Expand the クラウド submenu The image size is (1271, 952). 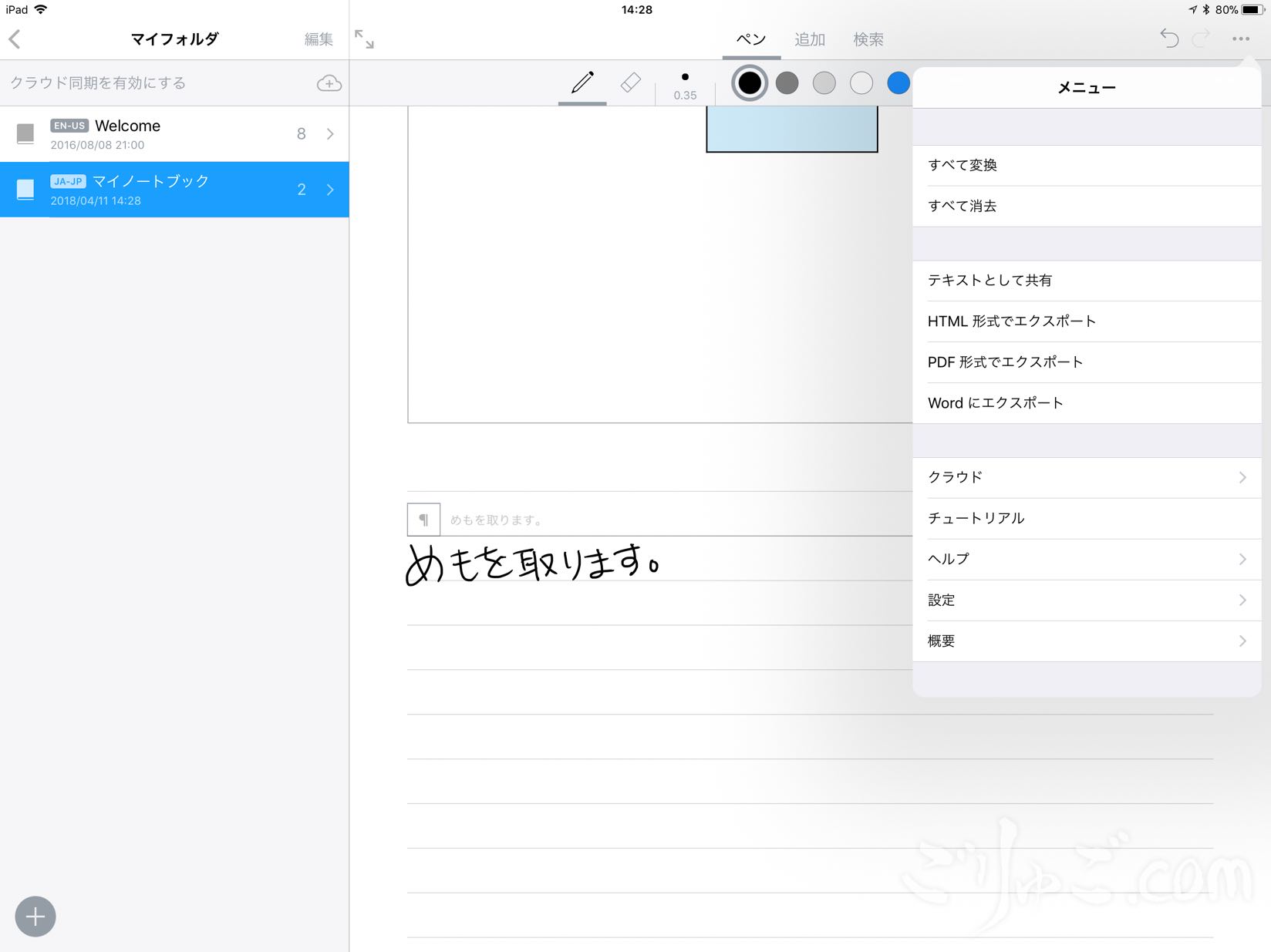[x=1086, y=477]
